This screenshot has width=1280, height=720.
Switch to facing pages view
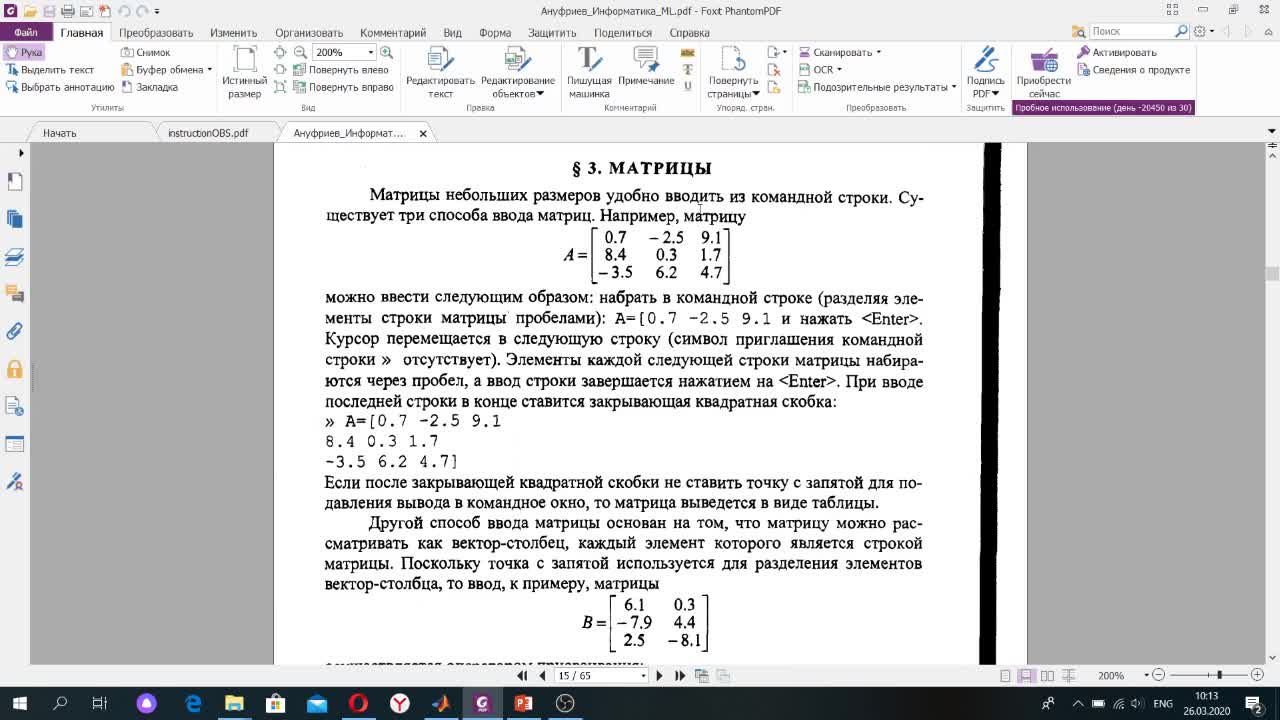(1046, 676)
